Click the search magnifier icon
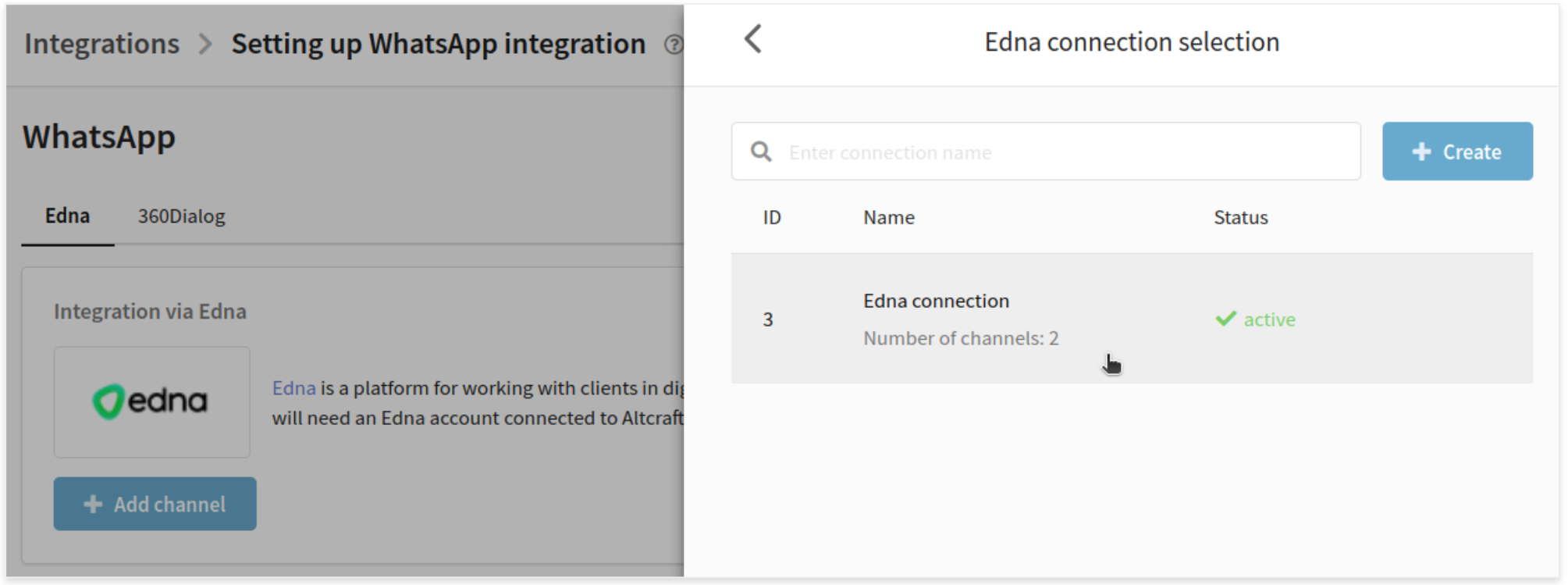Viewport: 1568px width, 585px height. 761,152
